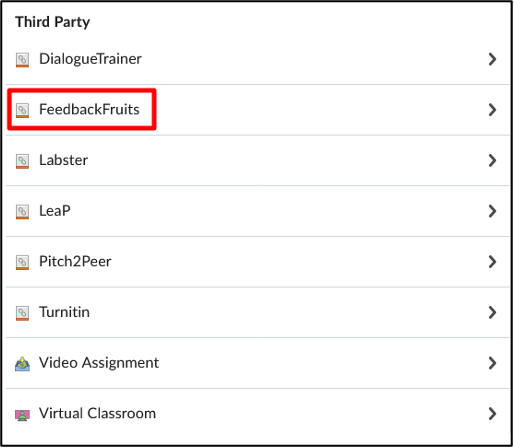Click the LeaP link icon

pyautogui.click(x=22, y=212)
